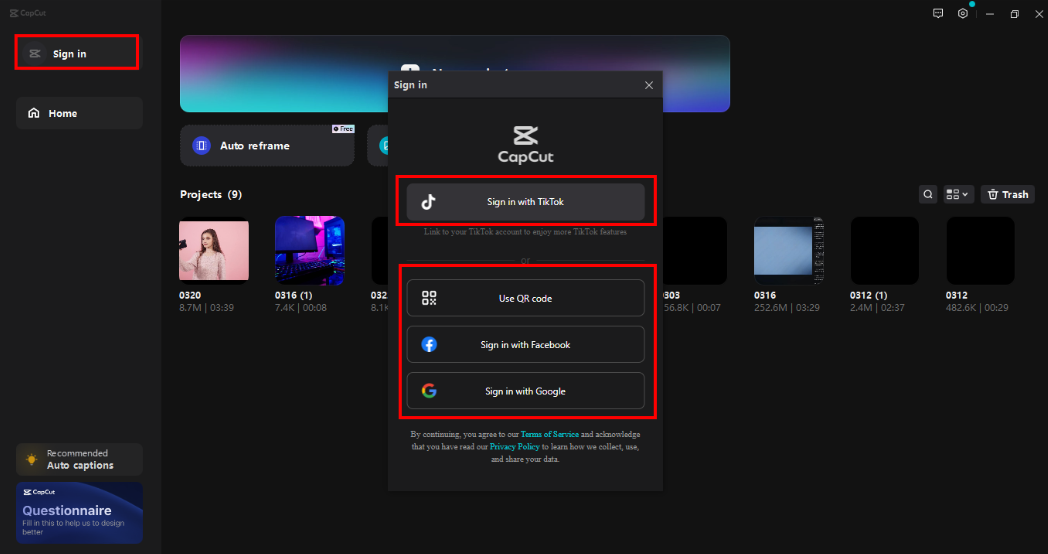This screenshot has width=1048, height=554.
Task: Click the '7.4K | 00:08' project info
Action: click(x=301, y=308)
